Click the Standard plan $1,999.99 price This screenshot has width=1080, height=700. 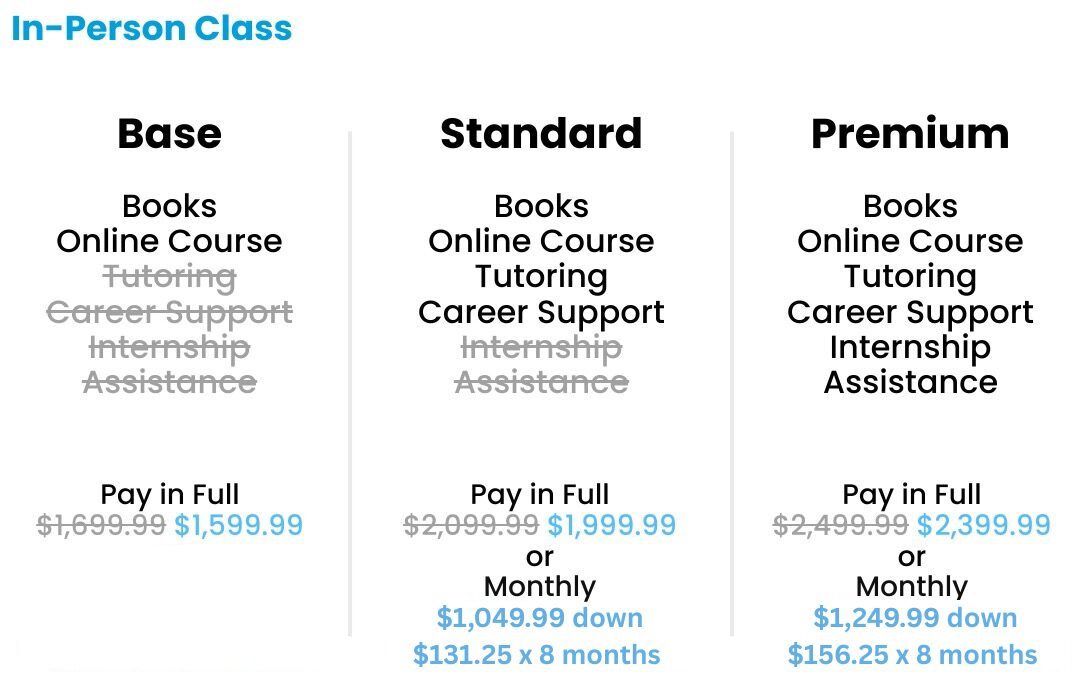(x=611, y=525)
